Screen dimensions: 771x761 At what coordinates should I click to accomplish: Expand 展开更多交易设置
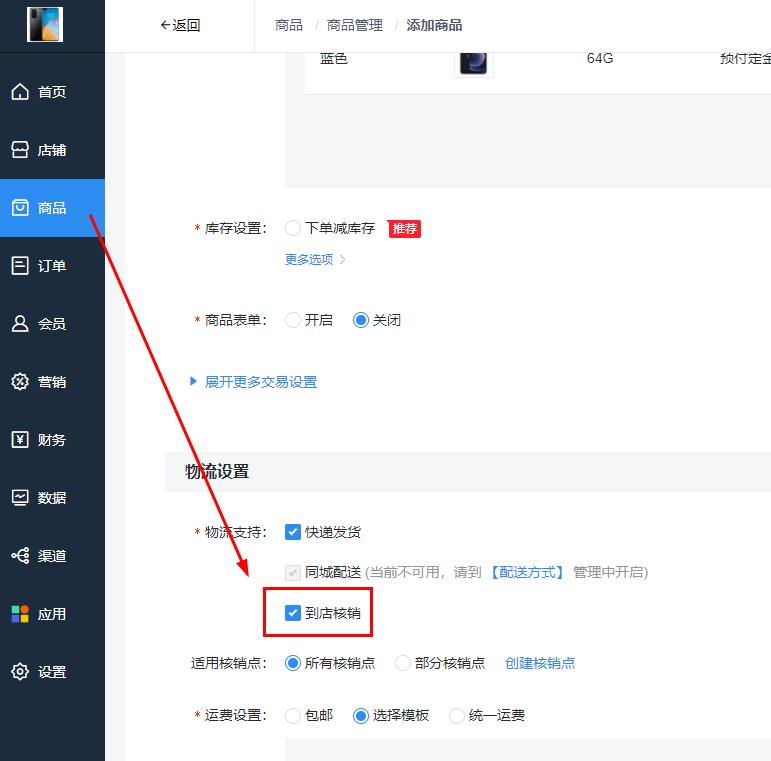coord(253,382)
